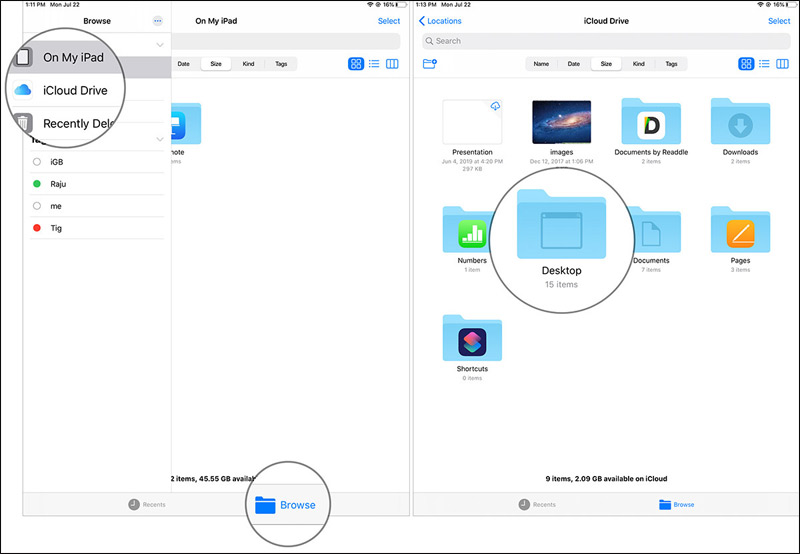Open iCloud Drive location in sidebar

66,90
